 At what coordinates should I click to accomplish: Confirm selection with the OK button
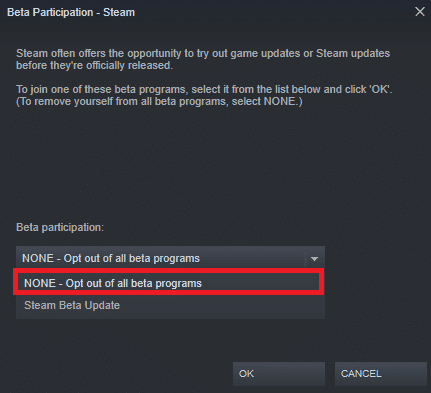[x=279, y=374]
